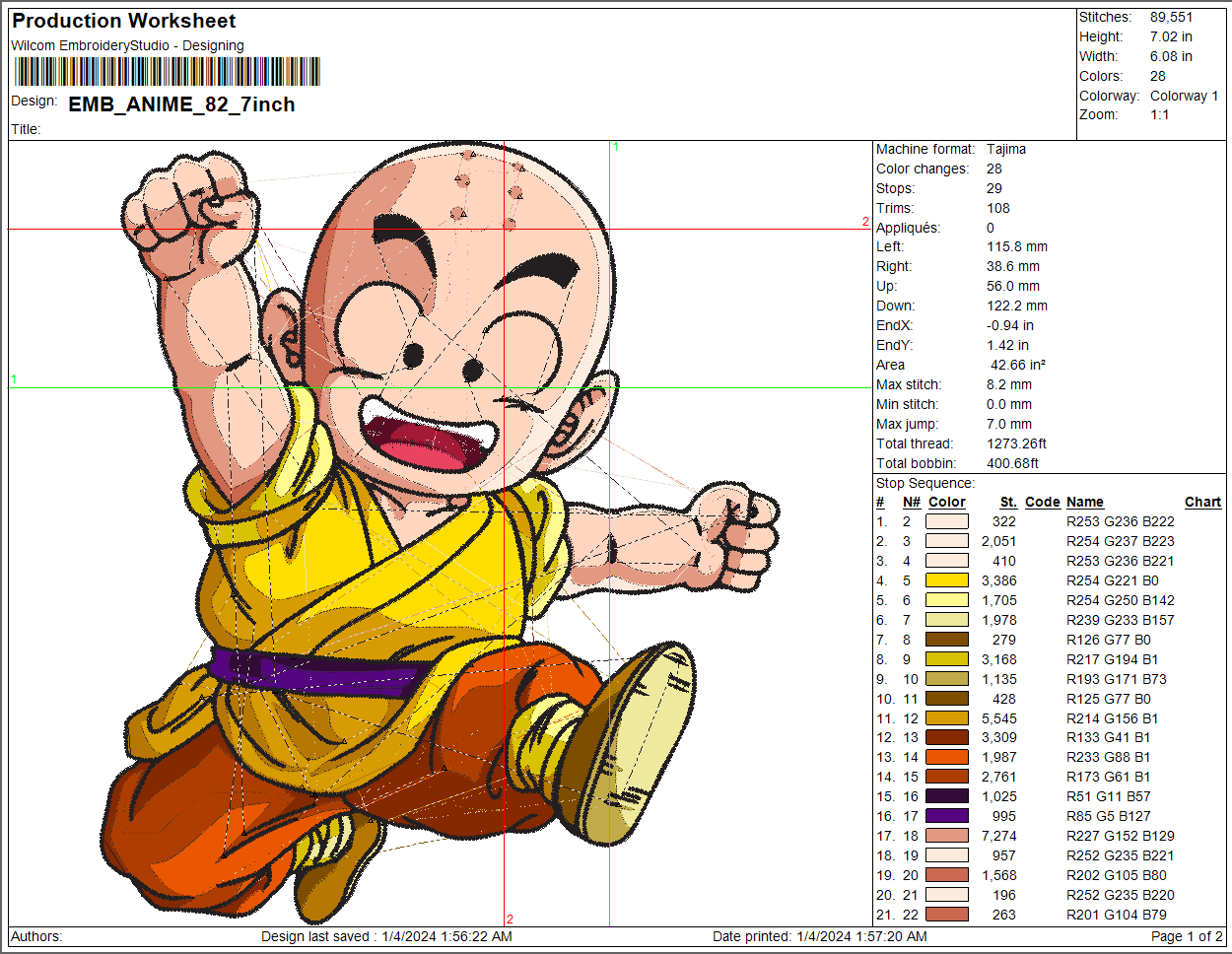Click the swatch for stop 21

[947, 915]
